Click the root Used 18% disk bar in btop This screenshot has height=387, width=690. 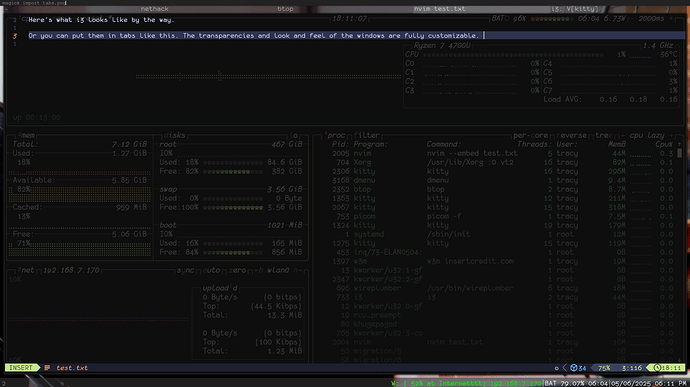(x=233, y=162)
